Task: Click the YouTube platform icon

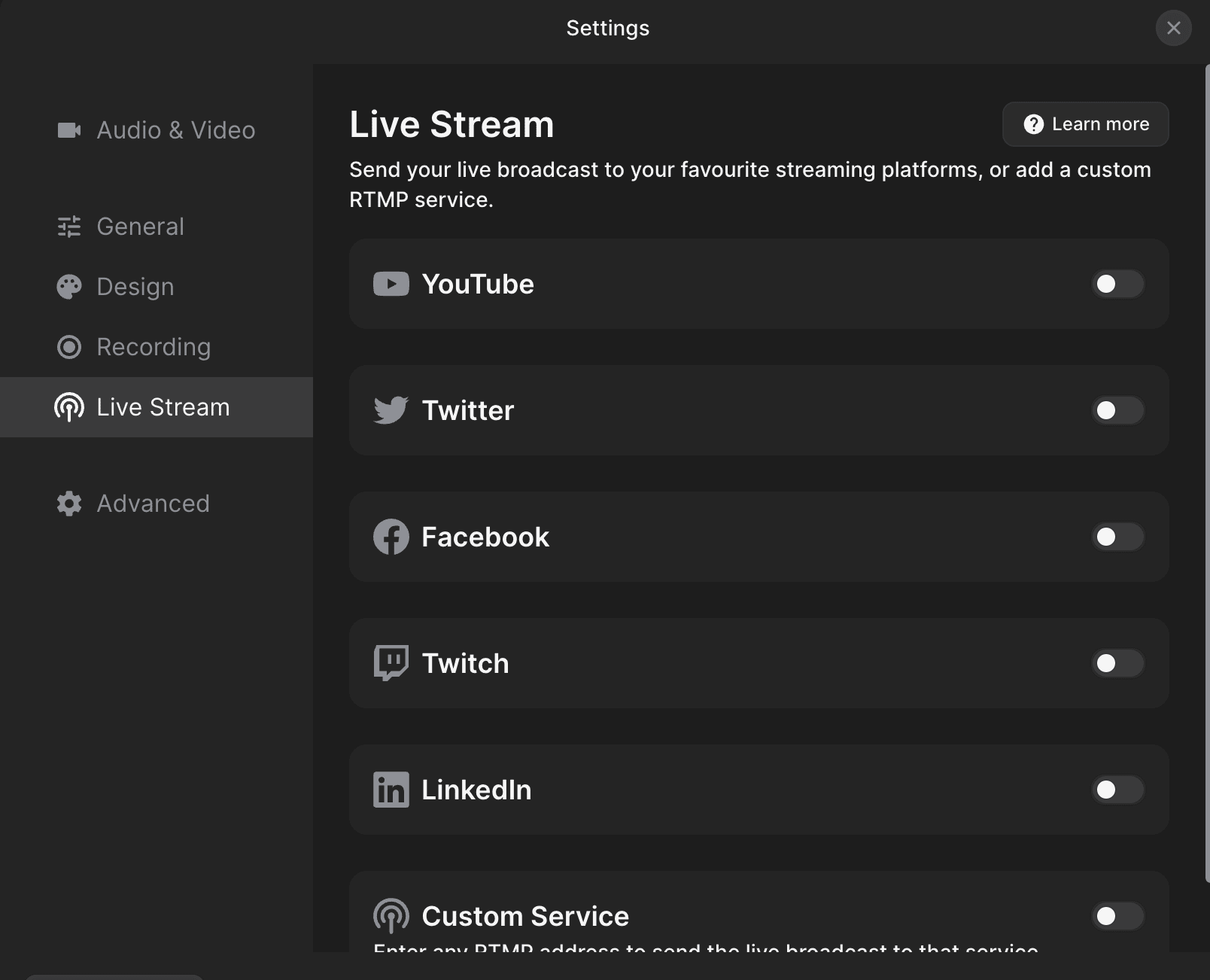Action: pos(391,284)
